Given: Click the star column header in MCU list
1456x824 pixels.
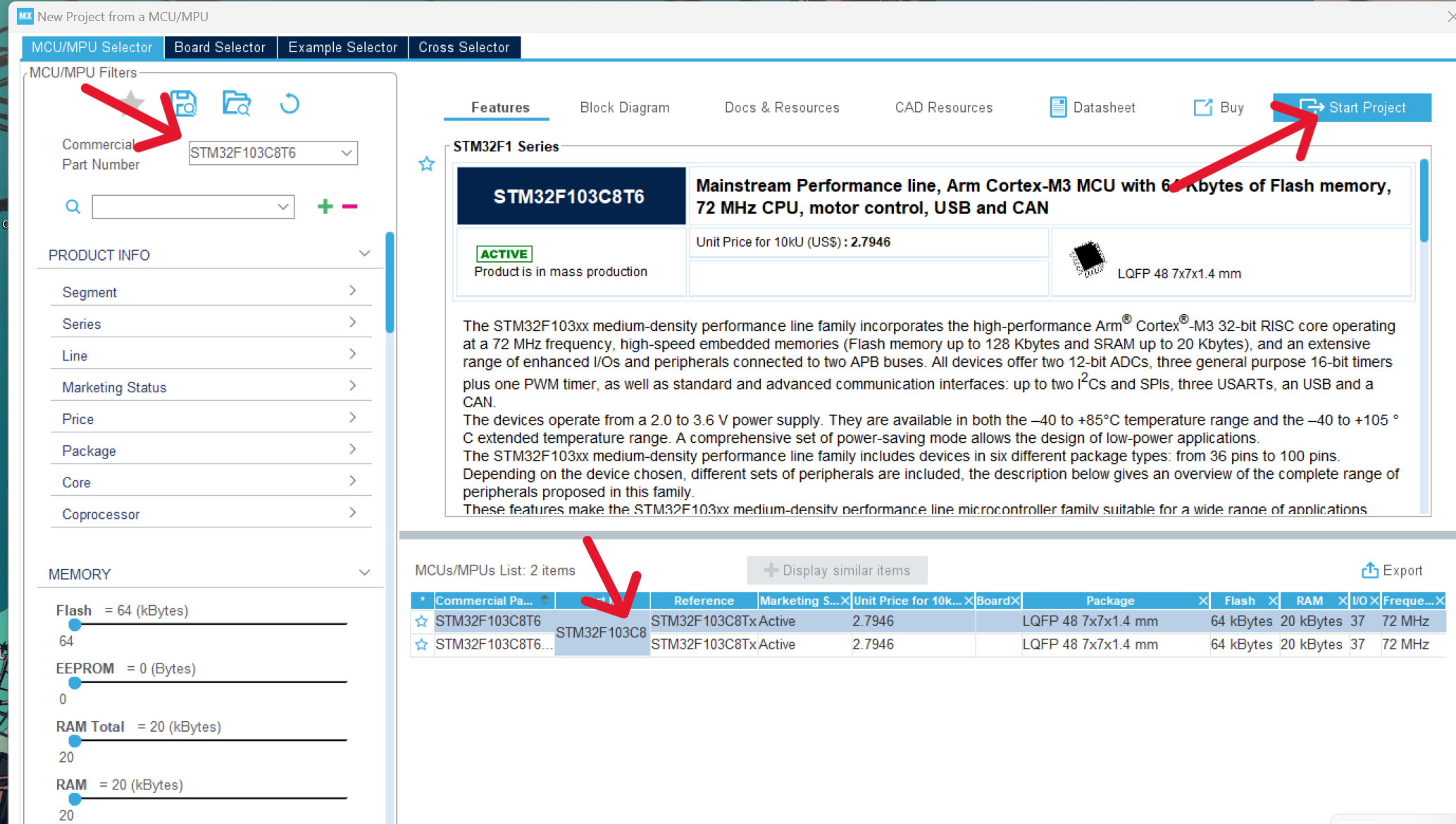Looking at the screenshot, I should (x=422, y=601).
